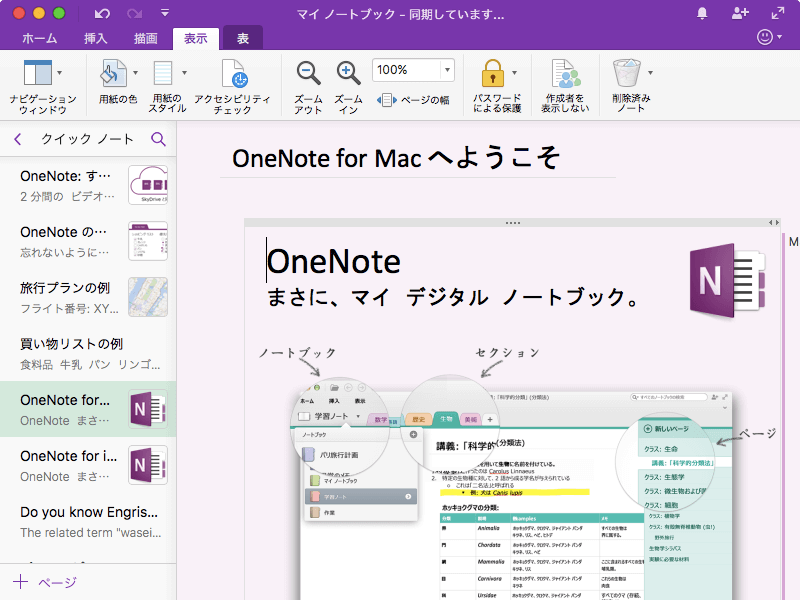Viewport: 800px width, 600px height.
Task: Click the 100% zoom input field
Action: 406,70
